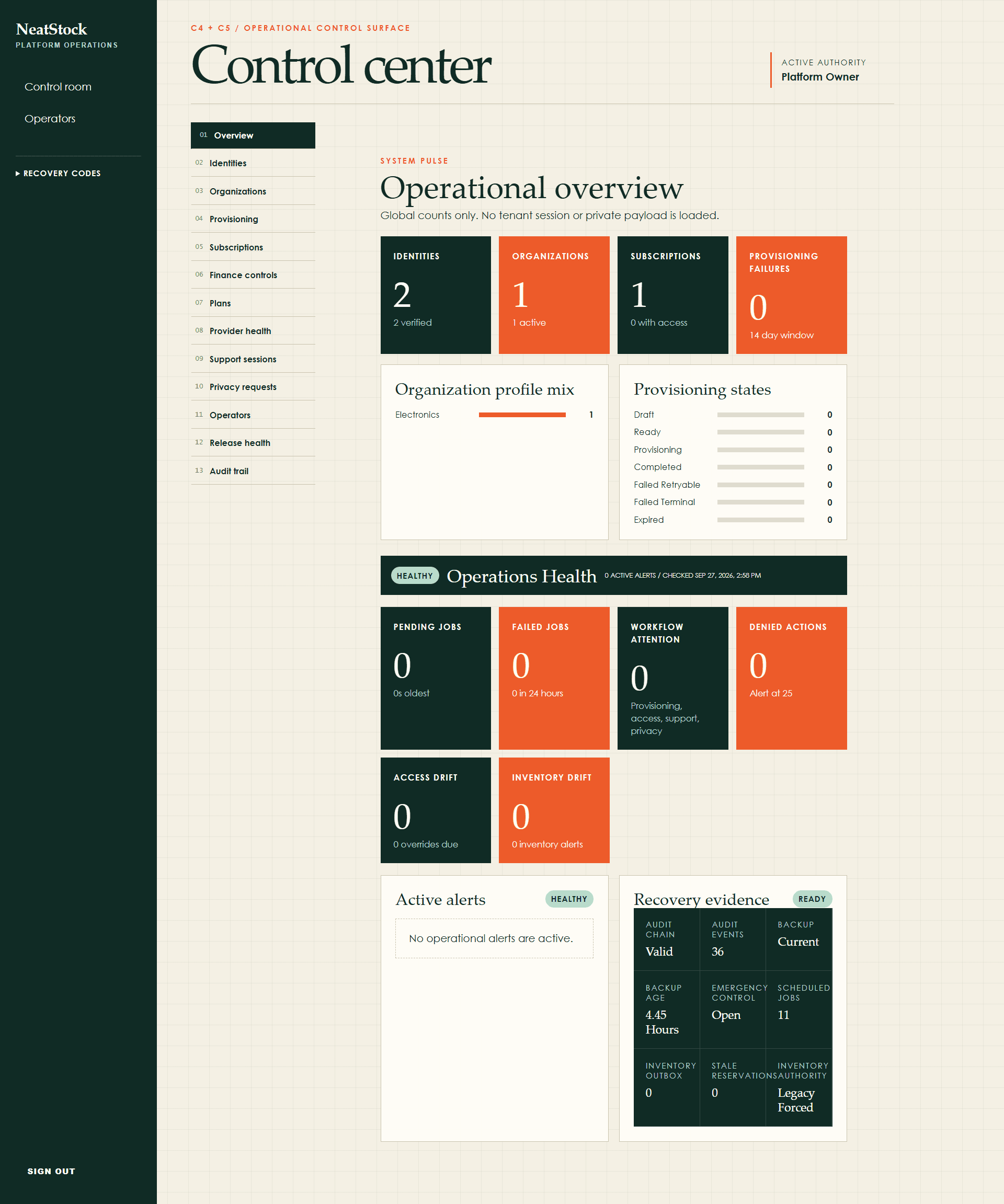Image resolution: width=1004 pixels, height=1204 pixels.
Task: Click the NeatStock logo text
Action: [52, 29]
